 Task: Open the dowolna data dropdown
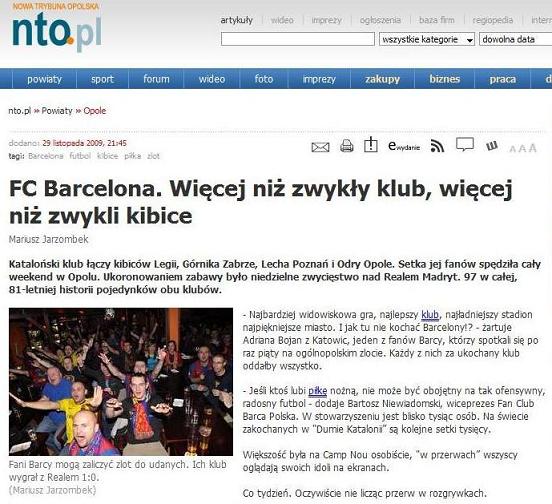click(515, 39)
